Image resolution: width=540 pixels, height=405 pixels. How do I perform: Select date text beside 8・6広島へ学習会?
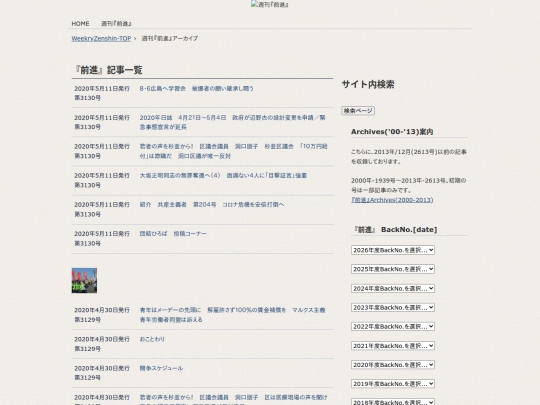click(102, 93)
